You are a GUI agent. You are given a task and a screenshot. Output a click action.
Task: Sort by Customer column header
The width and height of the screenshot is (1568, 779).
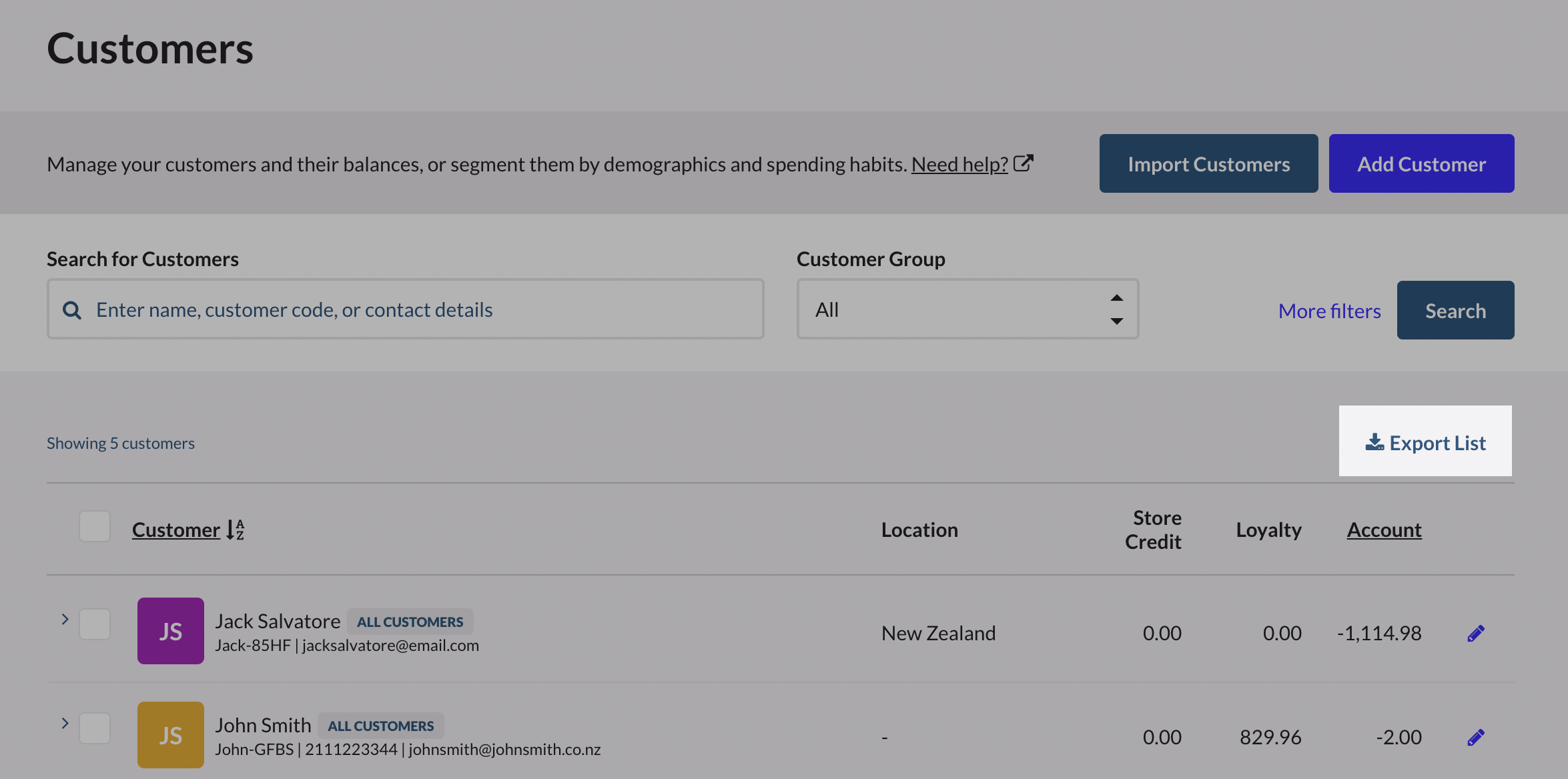[175, 530]
